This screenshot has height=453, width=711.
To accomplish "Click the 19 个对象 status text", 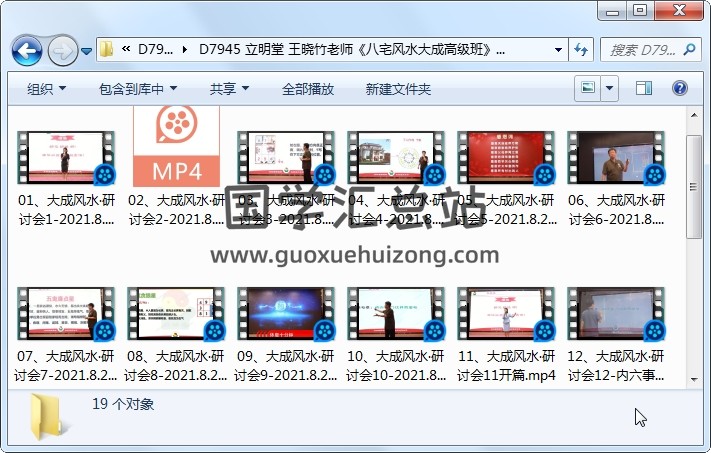I will coord(123,404).
